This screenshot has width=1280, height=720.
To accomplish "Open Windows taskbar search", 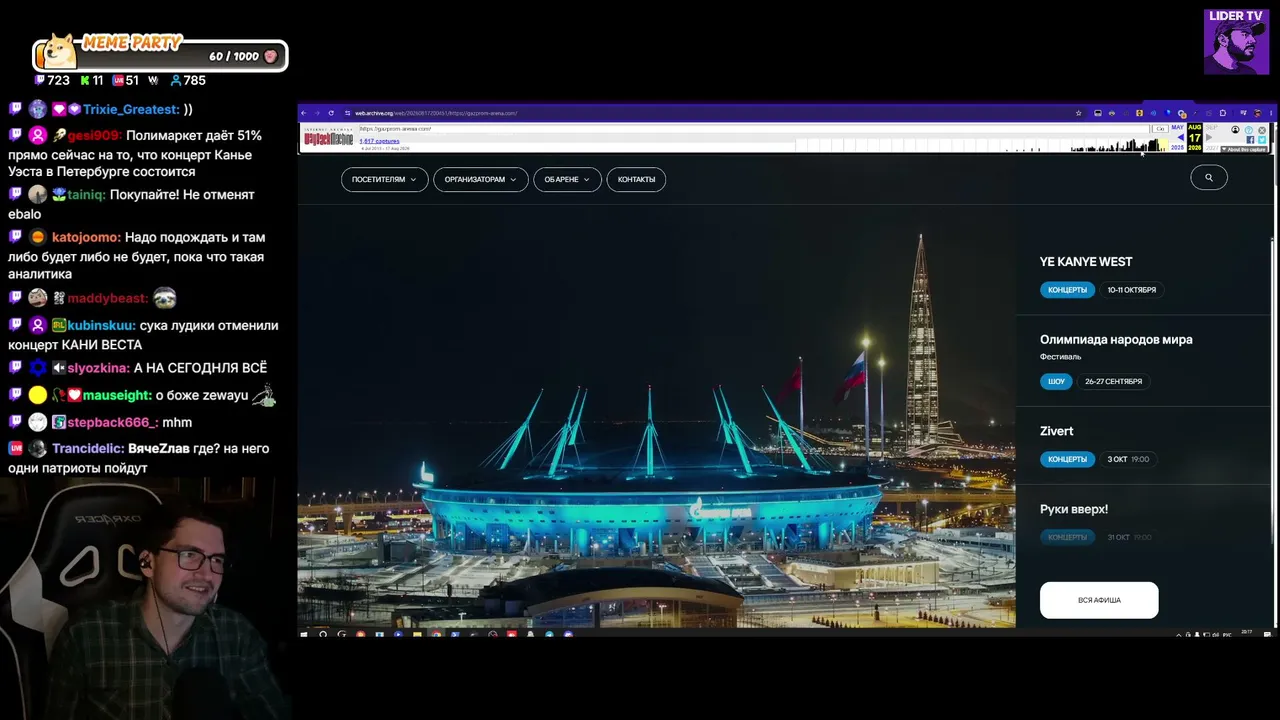I will coord(322,634).
